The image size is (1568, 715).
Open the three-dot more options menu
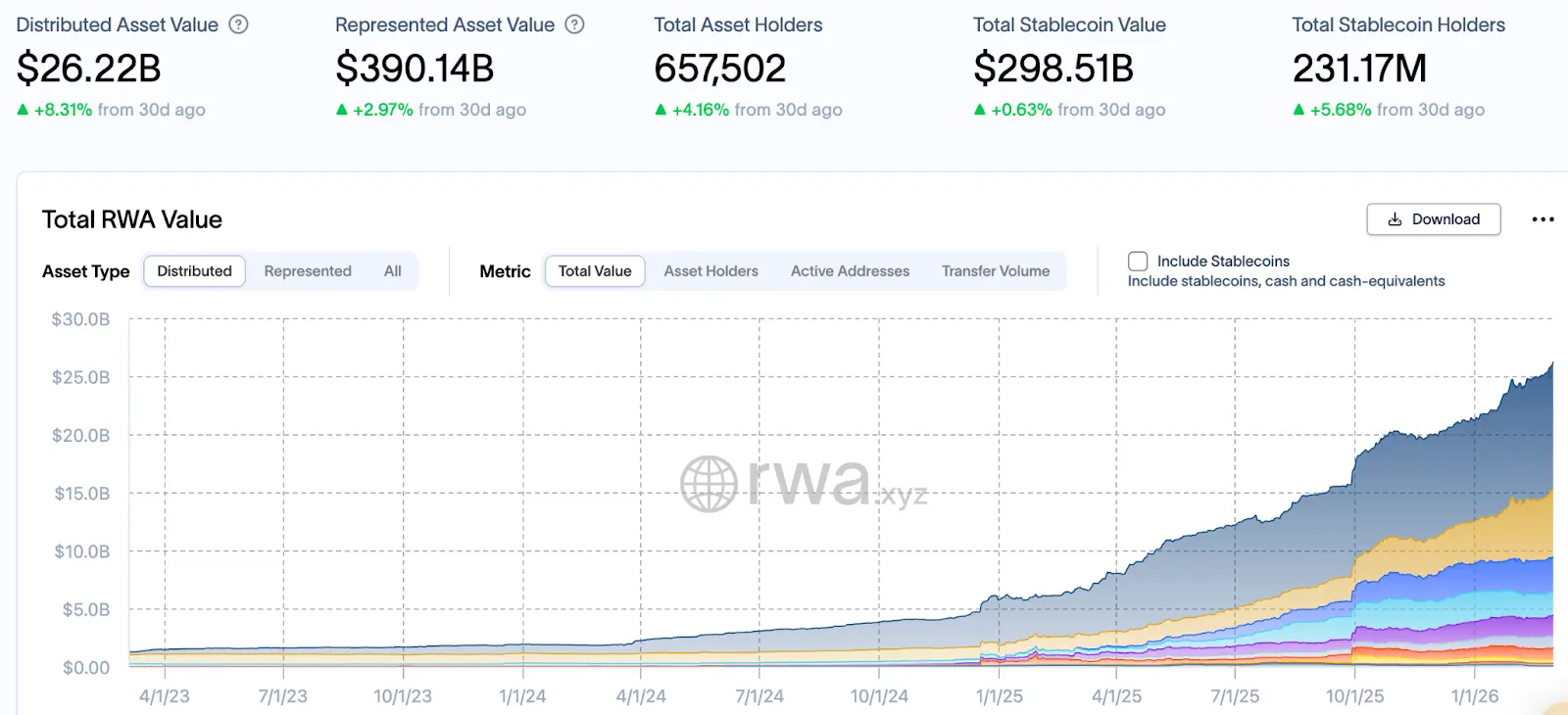click(x=1543, y=219)
